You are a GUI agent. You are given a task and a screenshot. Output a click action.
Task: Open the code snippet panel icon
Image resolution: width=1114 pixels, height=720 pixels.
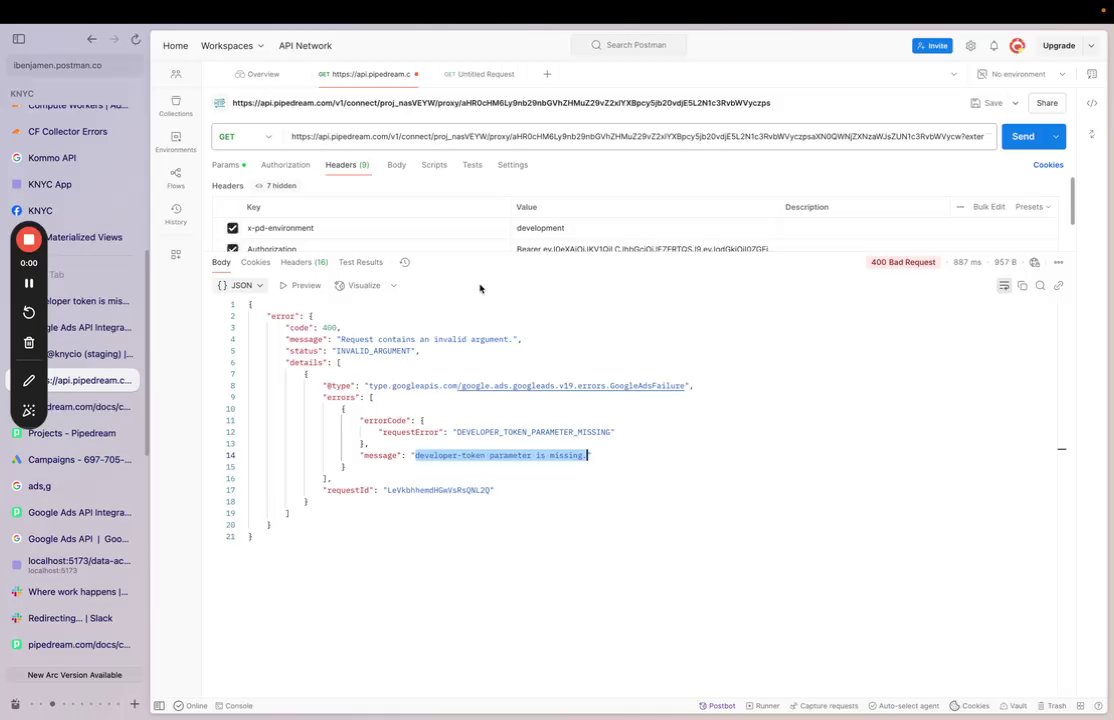(x=1092, y=103)
